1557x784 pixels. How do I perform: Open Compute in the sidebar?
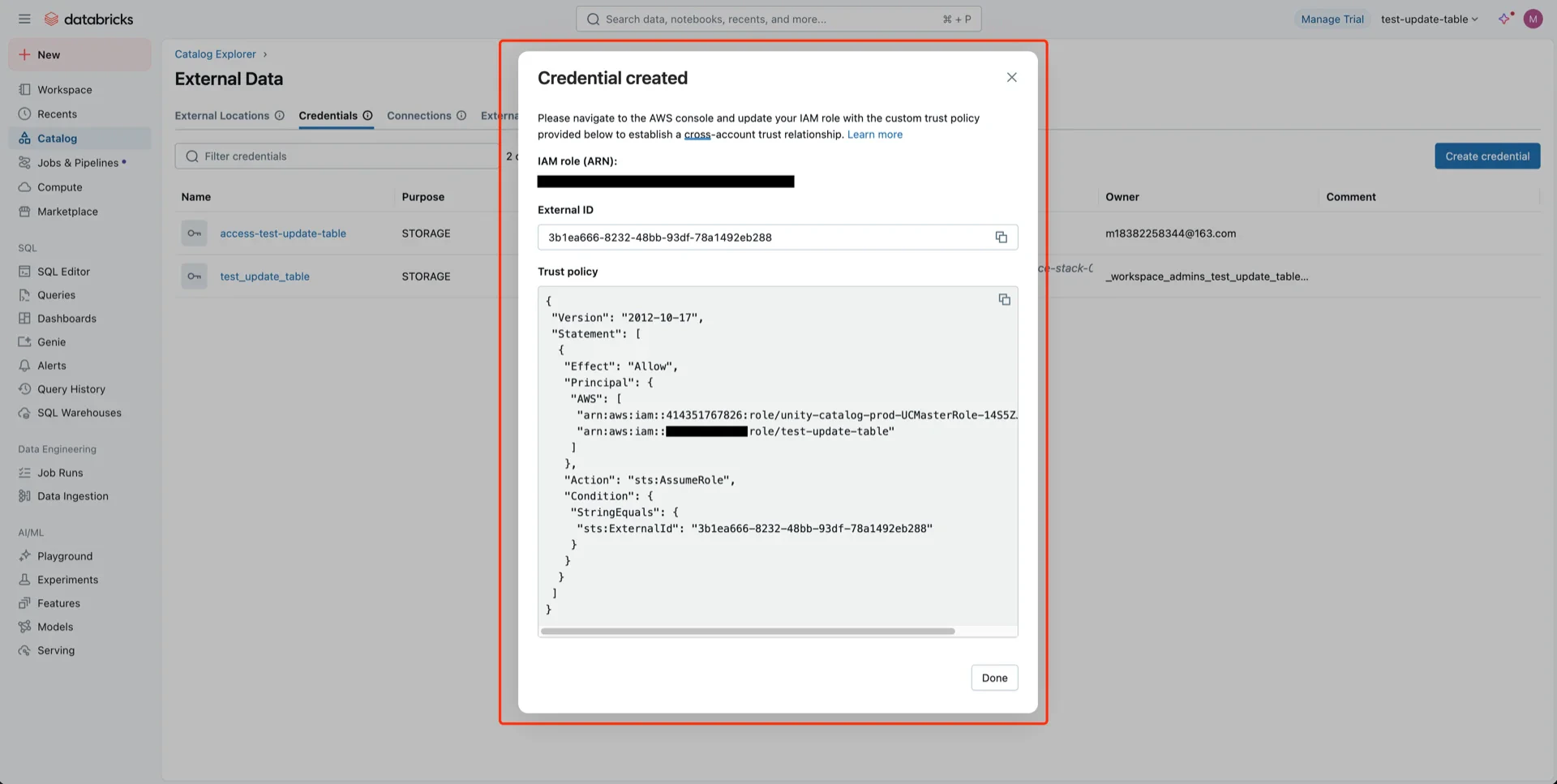tap(79, 187)
